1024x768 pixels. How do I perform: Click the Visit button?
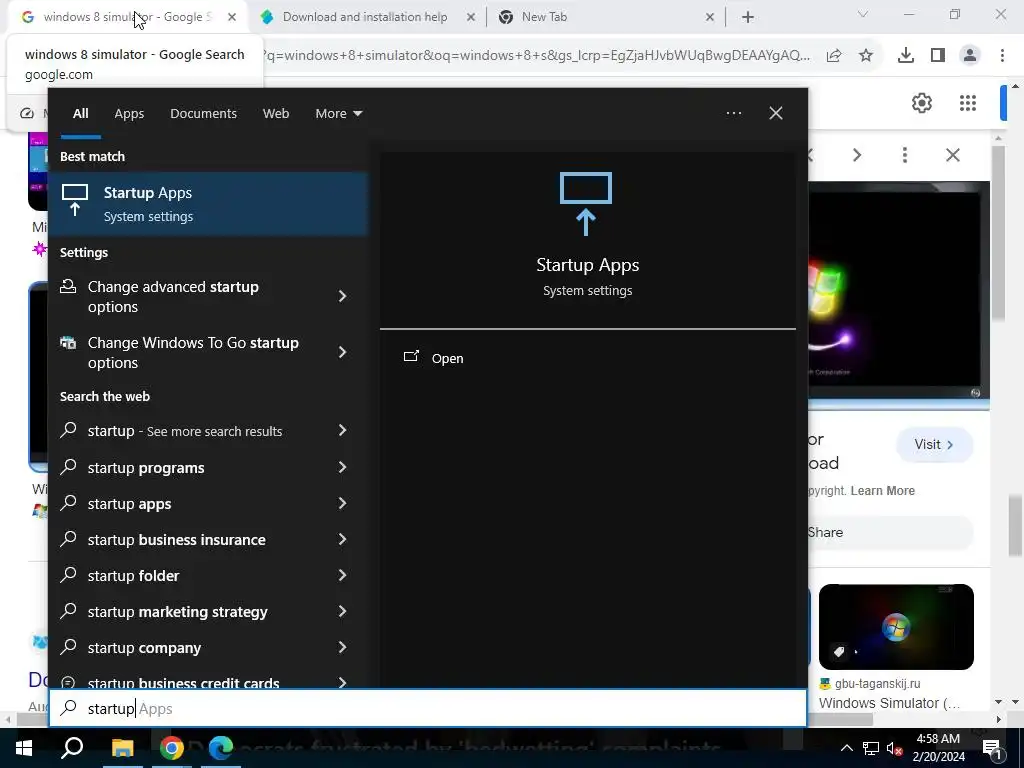pos(934,445)
